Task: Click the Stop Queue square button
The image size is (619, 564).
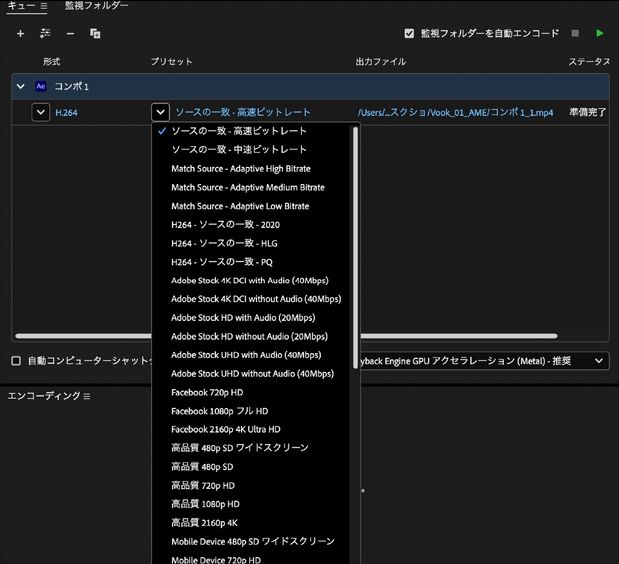Action: click(x=575, y=33)
